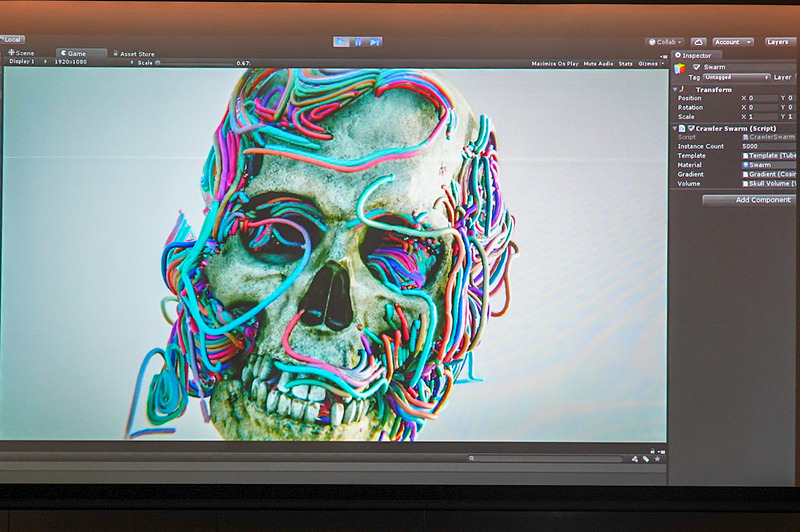Click the Scale X input field
The height and width of the screenshot is (532, 800).
click(x=762, y=116)
